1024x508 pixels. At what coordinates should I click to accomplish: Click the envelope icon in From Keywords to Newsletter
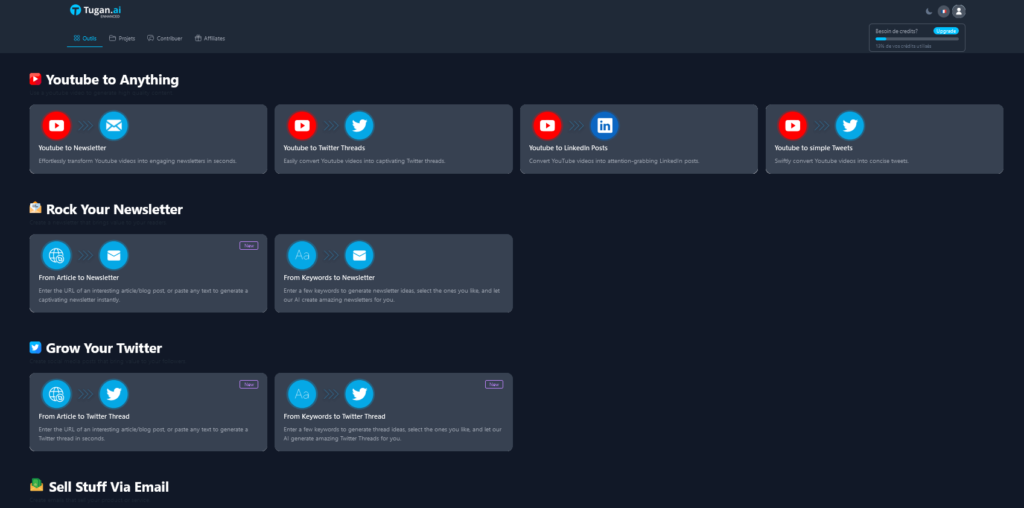click(359, 255)
